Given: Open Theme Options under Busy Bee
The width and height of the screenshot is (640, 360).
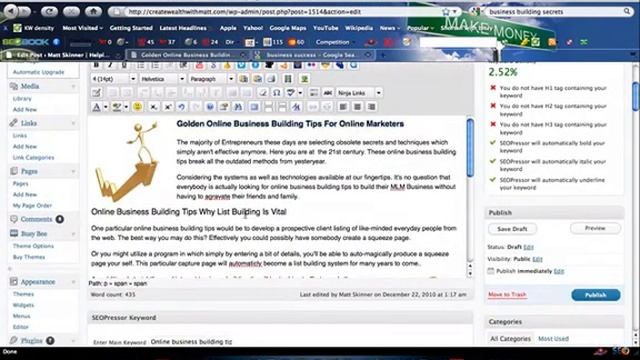Looking at the screenshot, I should pyautogui.click(x=33, y=246).
